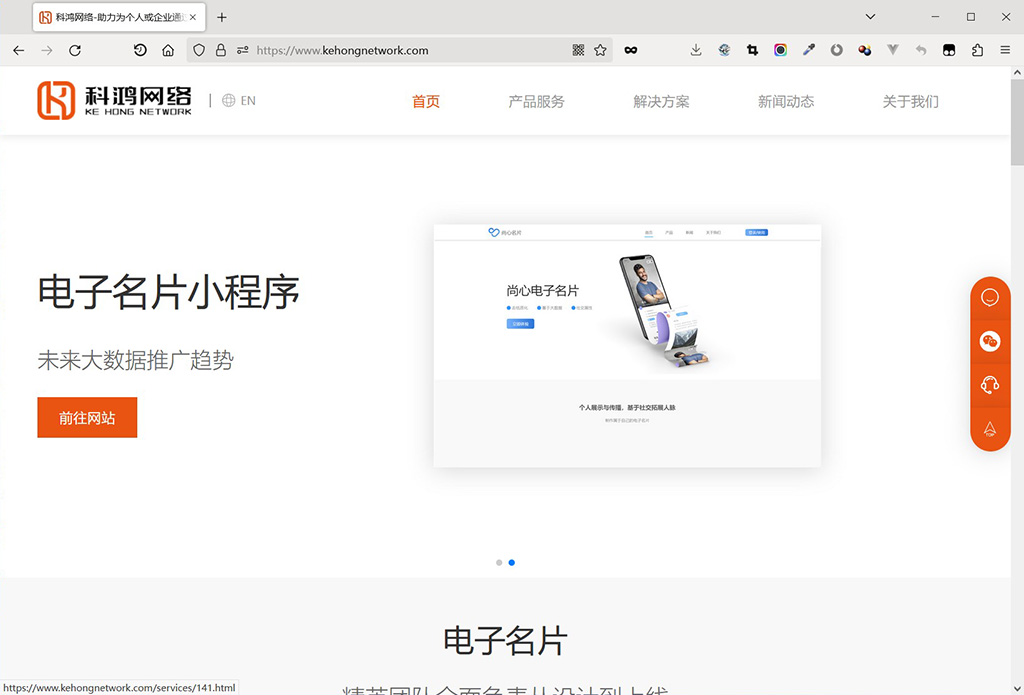Click the screenshot crop extension icon
The width and height of the screenshot is (1024, 695).
[752, 49]
